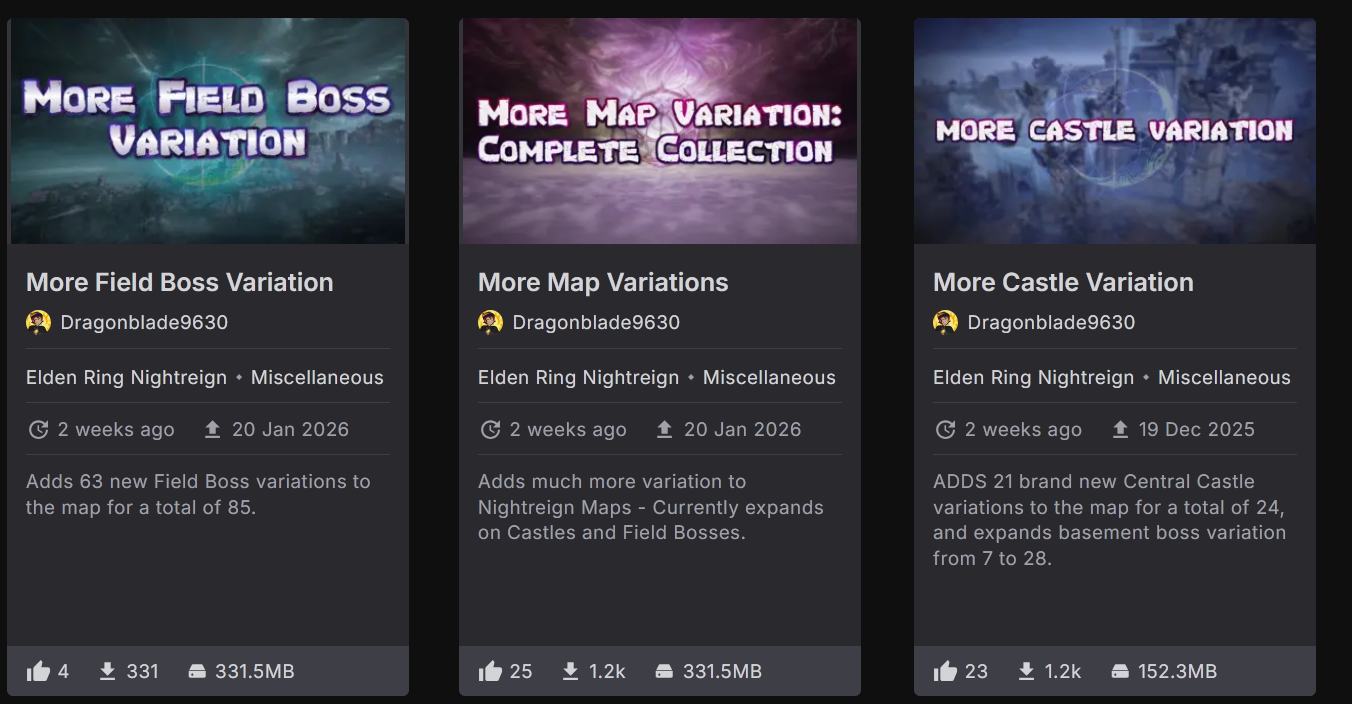Open the More Map Variation Complete Collection thumbnail
The width and height of the screenshot is (1352, 704).
pyautogui.click(x=660, y=131)
